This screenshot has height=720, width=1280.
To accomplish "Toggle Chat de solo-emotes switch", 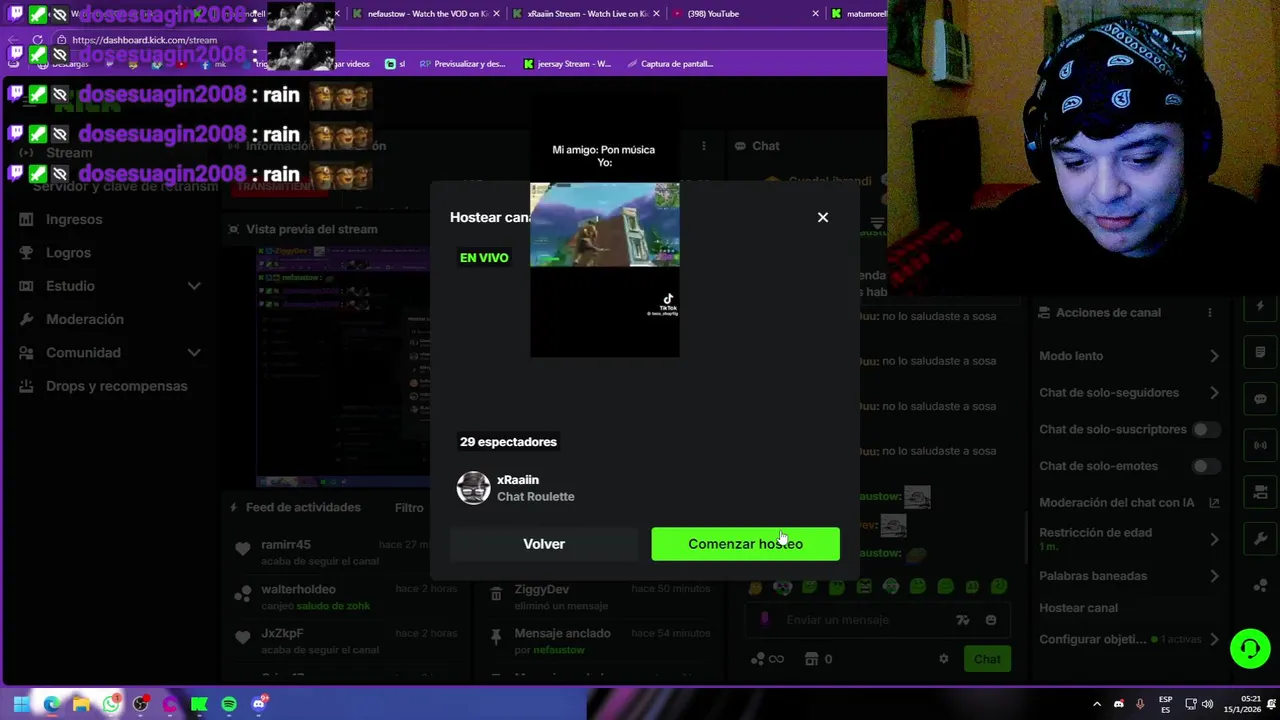I will click(x=1206, y=466).
